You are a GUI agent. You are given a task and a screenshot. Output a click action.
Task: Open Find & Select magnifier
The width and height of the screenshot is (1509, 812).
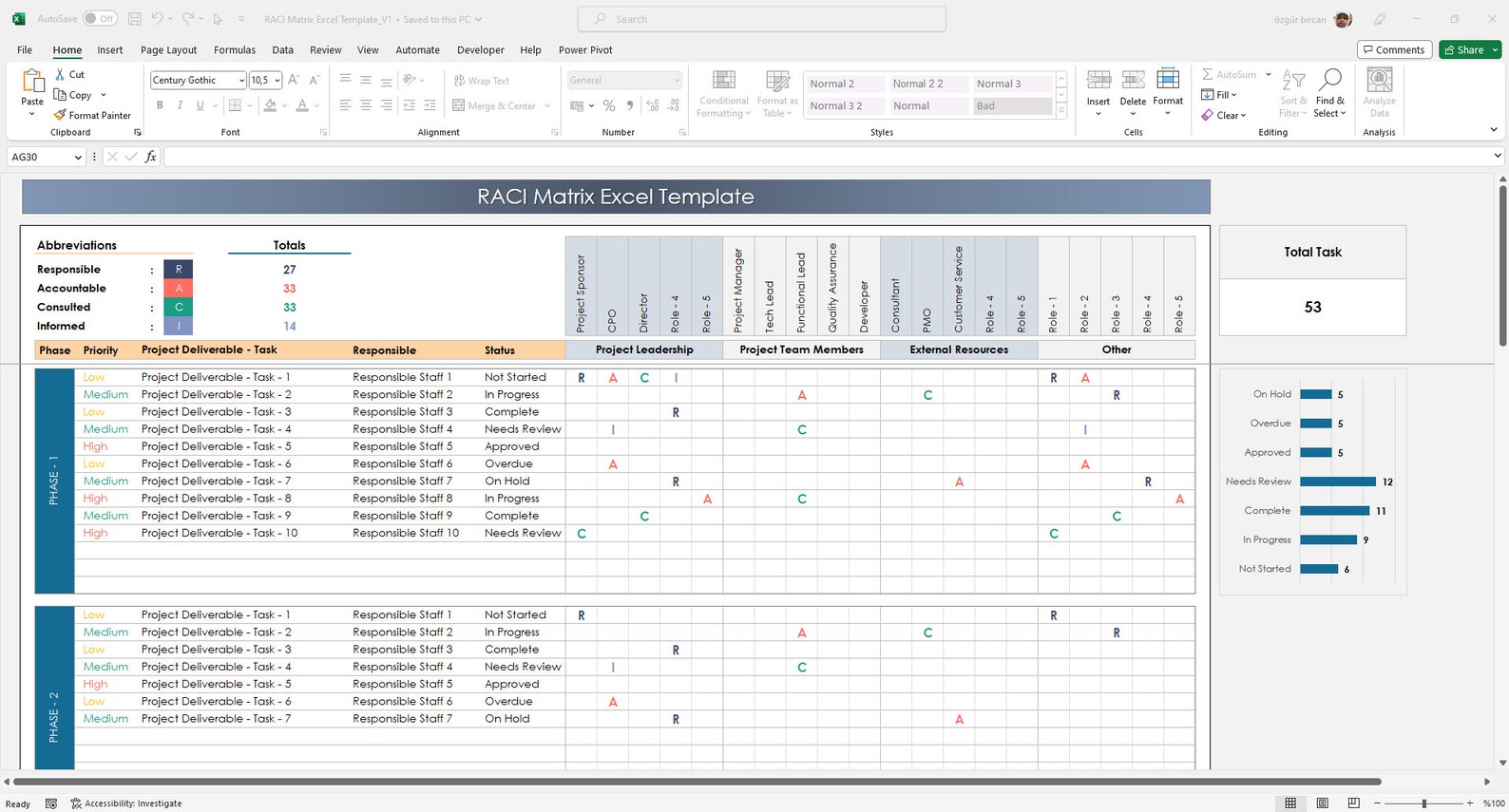tap(1329, 93)
